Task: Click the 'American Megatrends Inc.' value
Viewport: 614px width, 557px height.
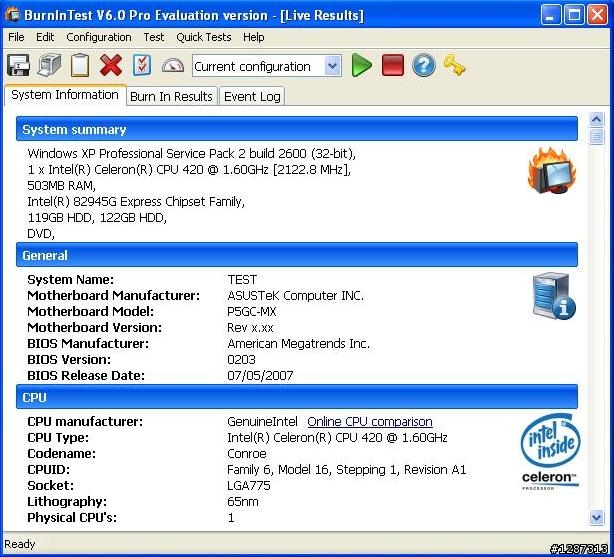Action: tap(298, 344)
